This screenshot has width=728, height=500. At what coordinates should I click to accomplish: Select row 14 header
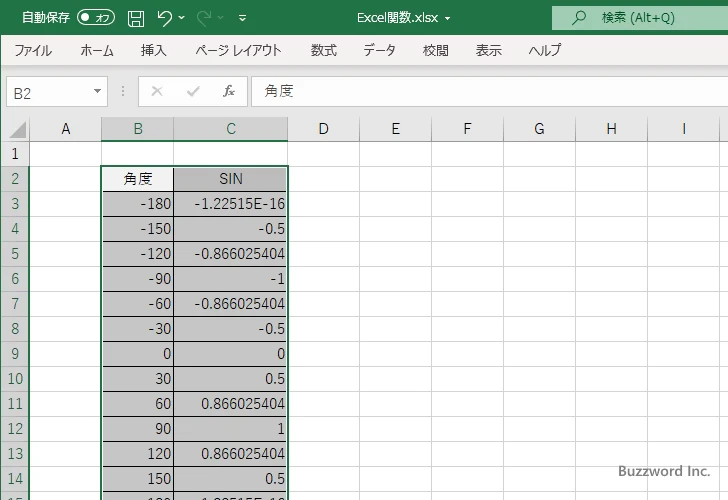15,478
